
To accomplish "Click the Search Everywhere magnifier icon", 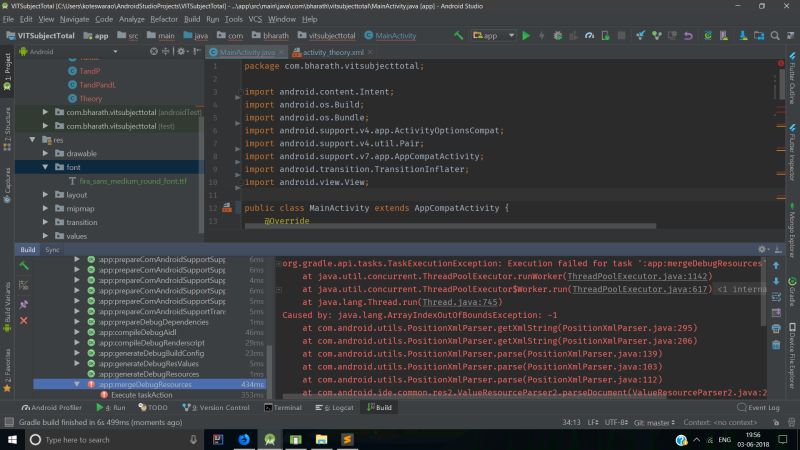I will click(775, 35).
